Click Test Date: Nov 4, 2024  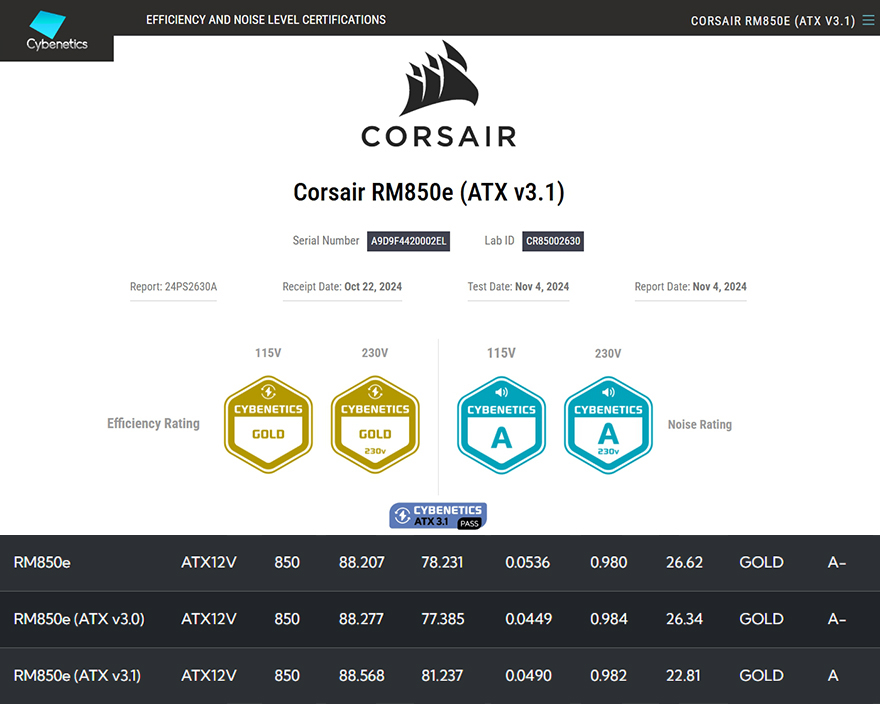[519, 286]
